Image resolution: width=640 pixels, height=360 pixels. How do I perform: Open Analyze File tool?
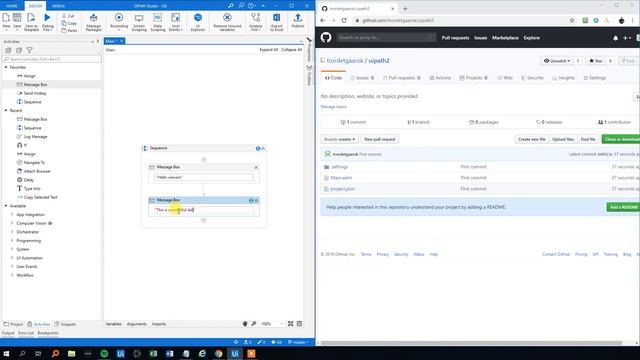point(256,22)
